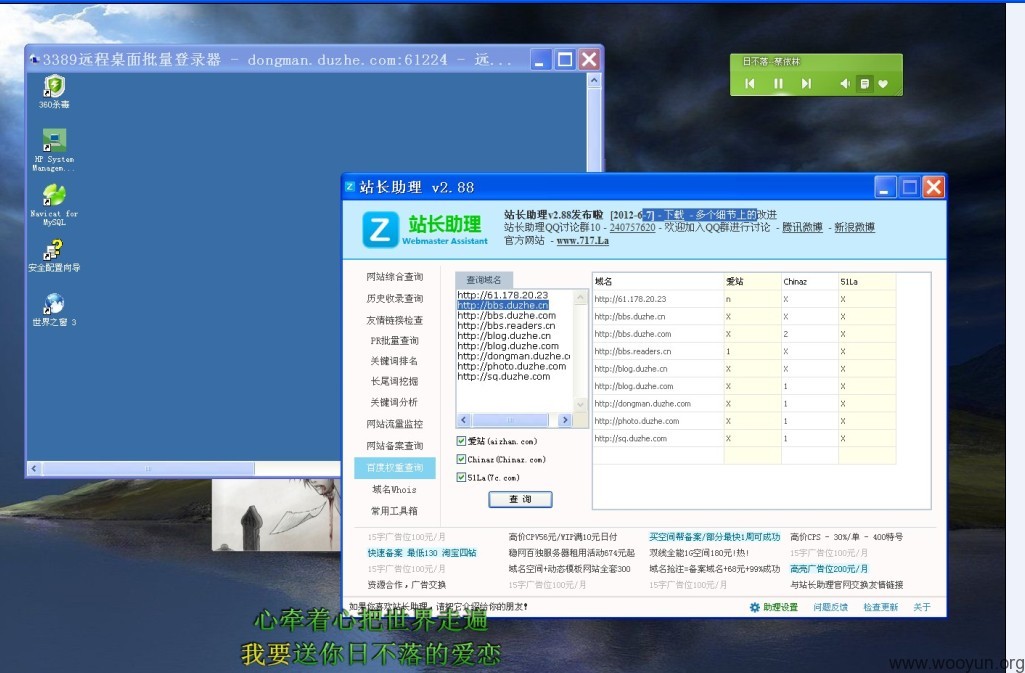Click domain list vertical scroll down arrow
The image size is (1025, 673).
tap(580, 405)
